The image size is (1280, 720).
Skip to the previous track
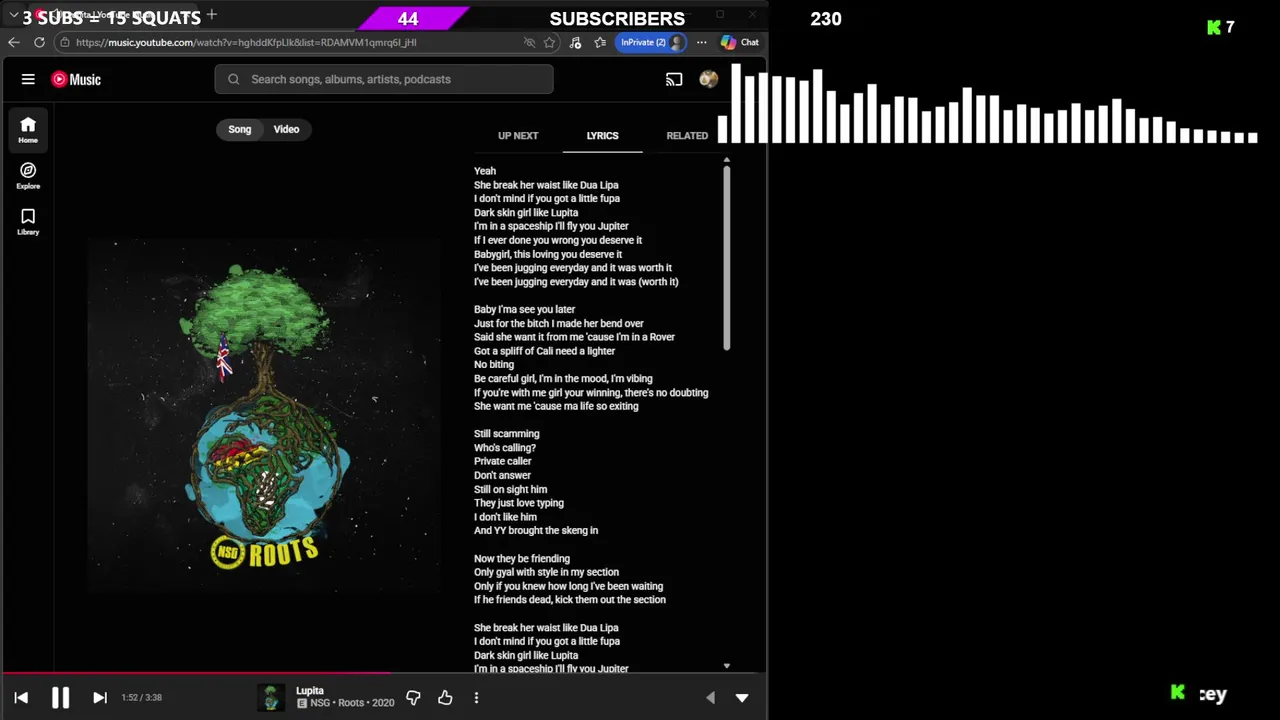(x=21, y=698)
